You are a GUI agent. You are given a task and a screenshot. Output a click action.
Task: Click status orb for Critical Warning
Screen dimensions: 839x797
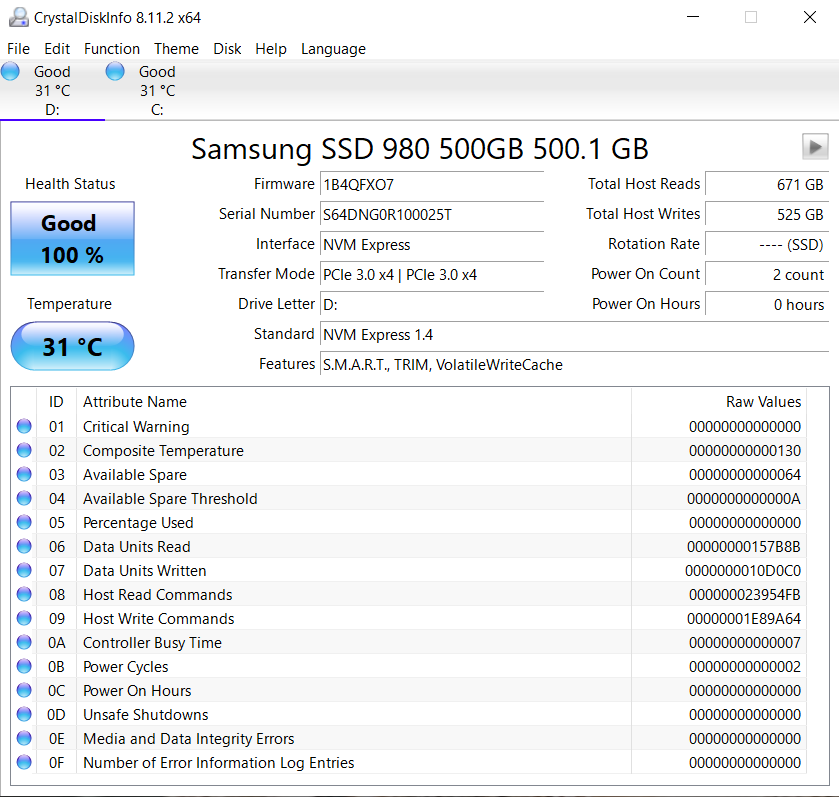point(24,427)
